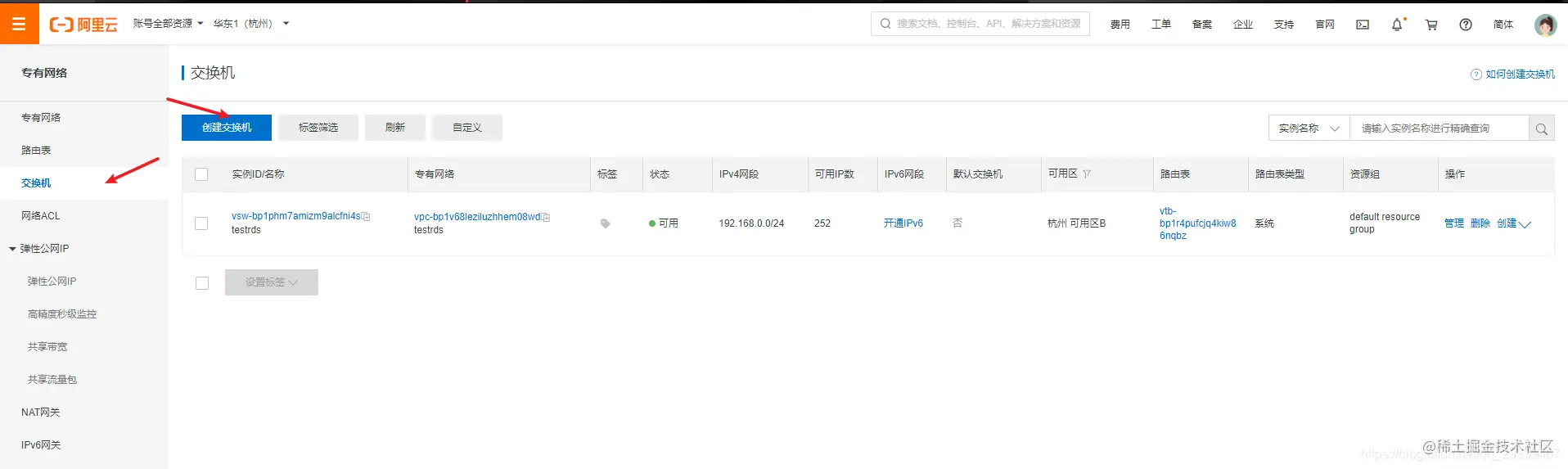Viewport: 1568px width, 469px height.
Task: Click the 开通IPv6 link
Action: [903, 223]
